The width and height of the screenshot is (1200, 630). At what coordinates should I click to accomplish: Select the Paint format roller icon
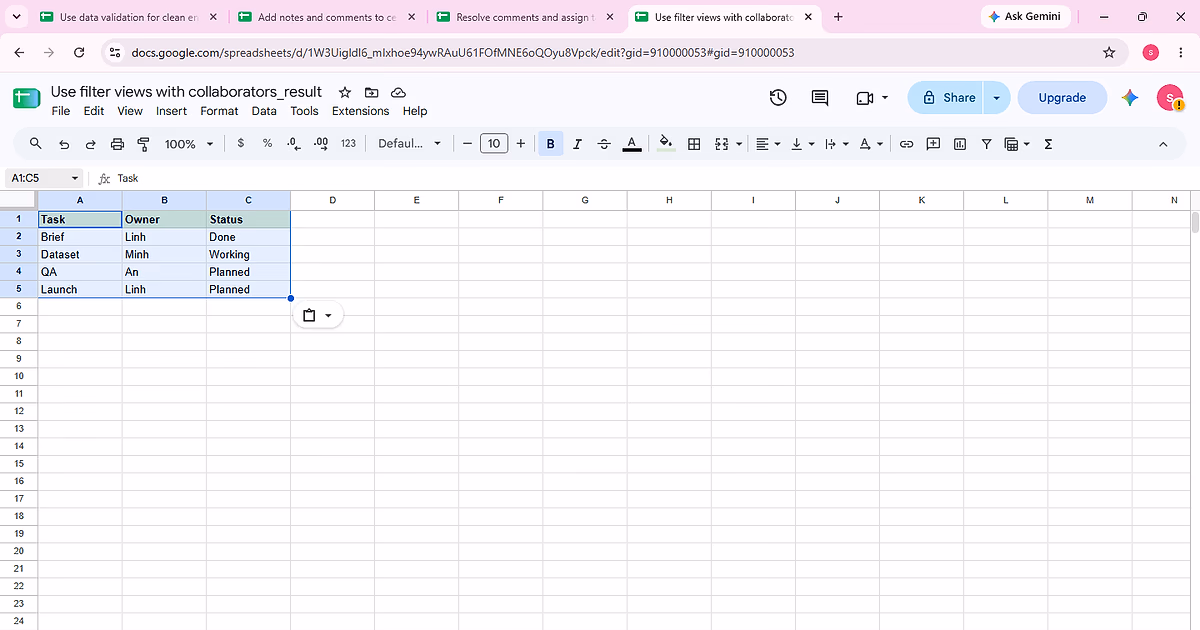[x=143, y=144]
